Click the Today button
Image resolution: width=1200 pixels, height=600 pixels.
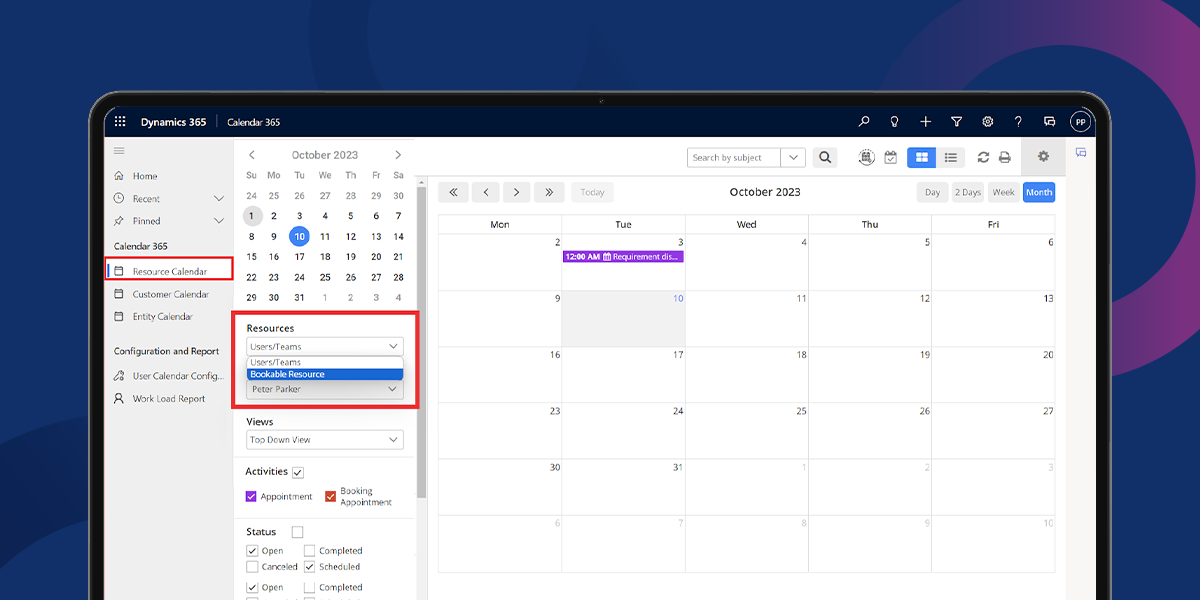pos(592,192)
